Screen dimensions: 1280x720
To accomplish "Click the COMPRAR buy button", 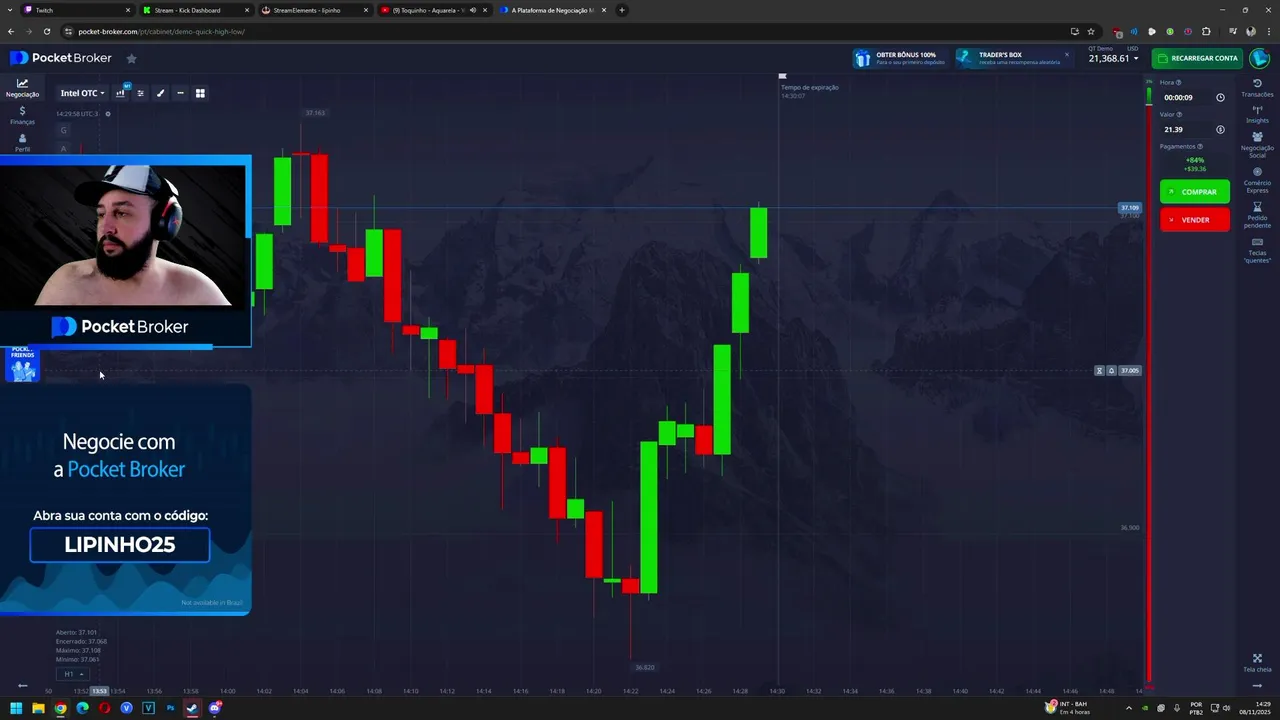I will coord(1195,192).
